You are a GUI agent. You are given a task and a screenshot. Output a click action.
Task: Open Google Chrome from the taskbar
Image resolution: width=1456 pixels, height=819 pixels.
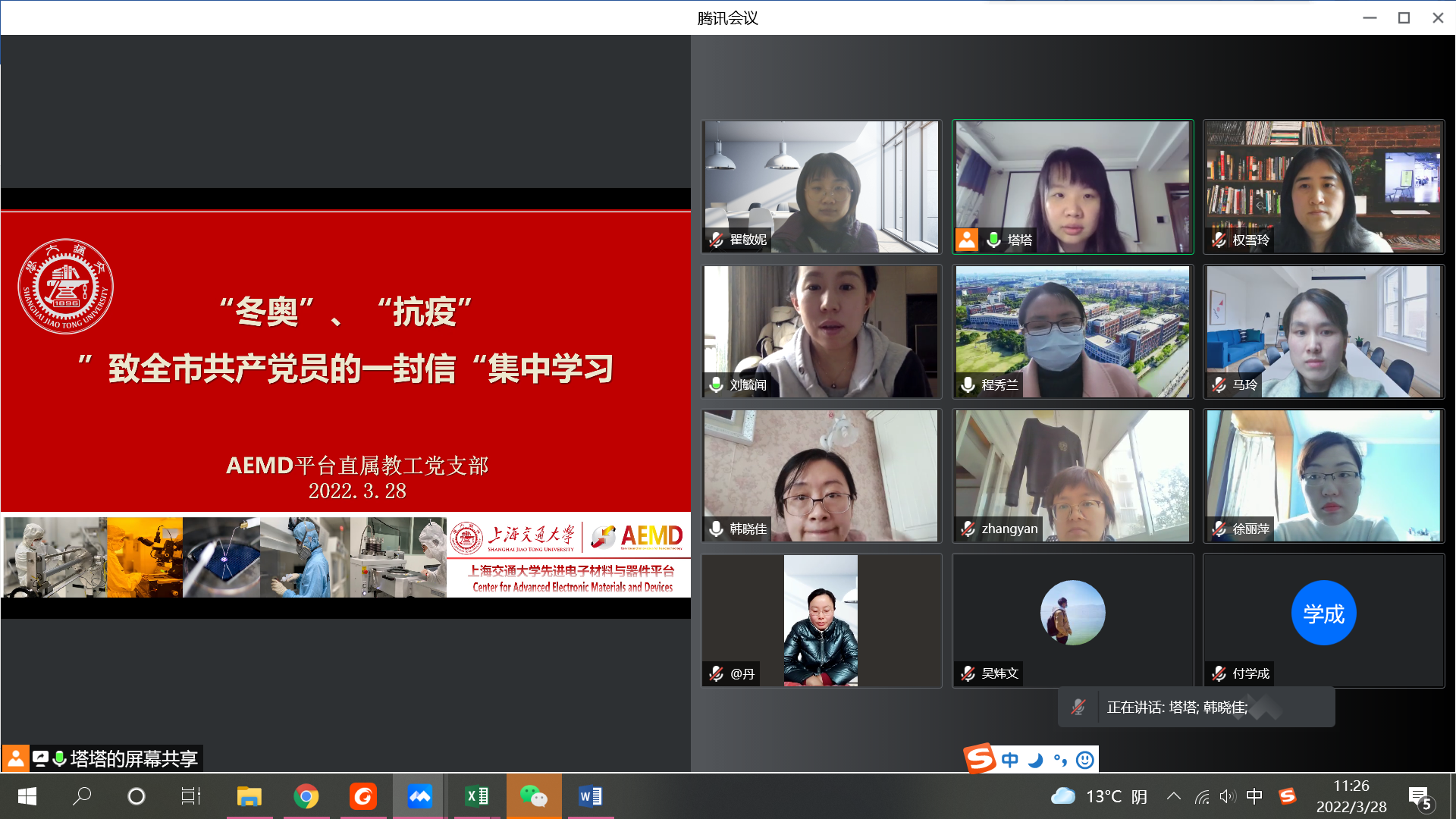pos(306,796)
